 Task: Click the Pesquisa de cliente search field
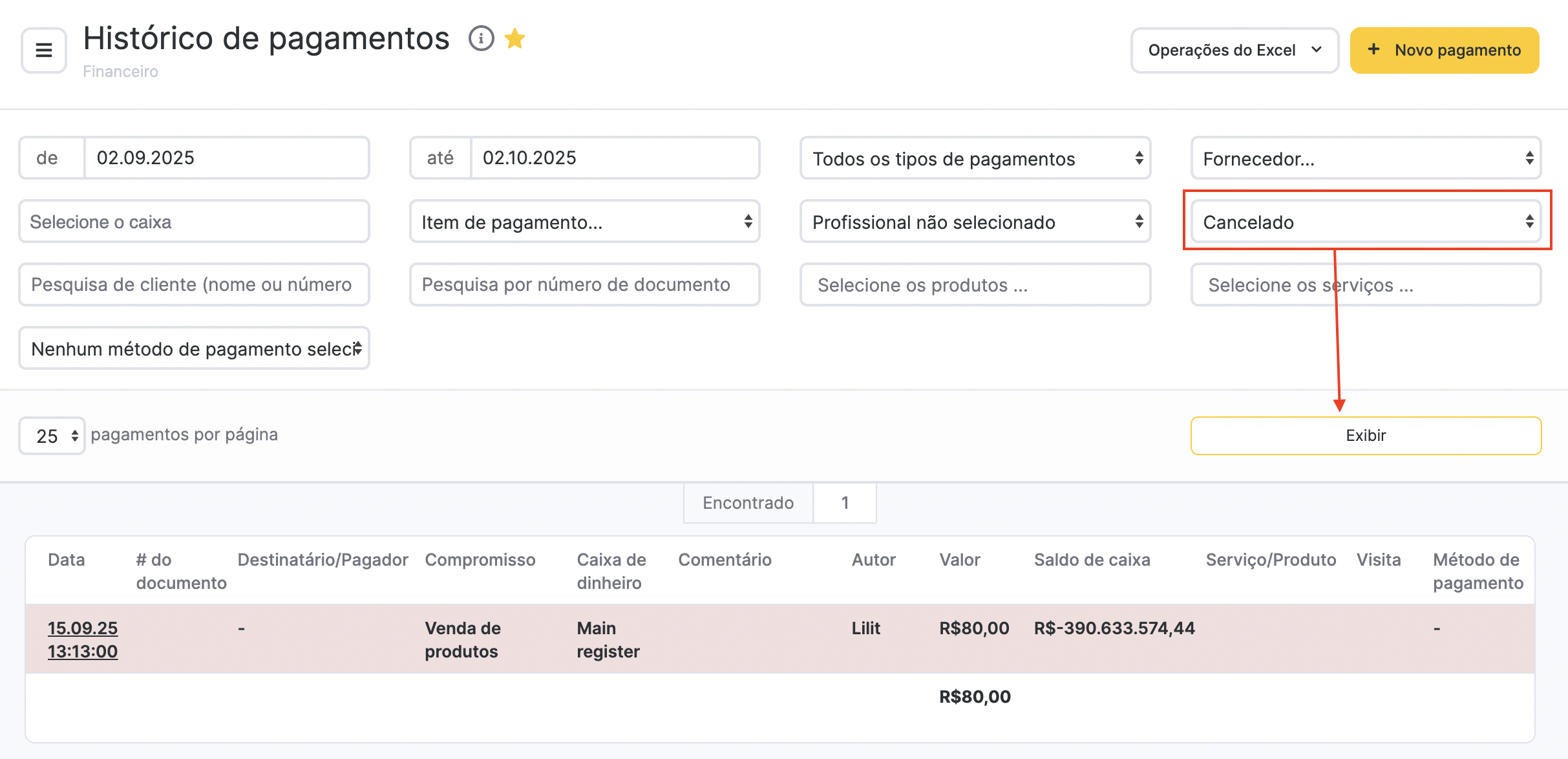194,284
